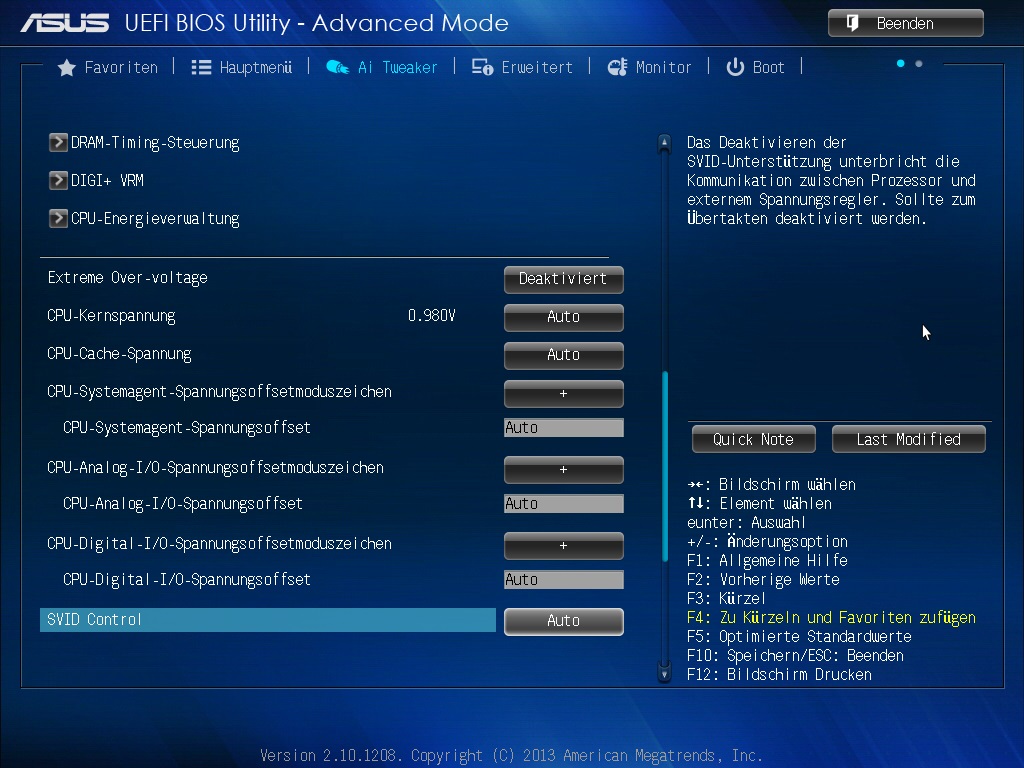This screenshot has height=768, width=1024.
Task: Click the F12 Bildschirm Drucken hint
Action: click(779, 674)
